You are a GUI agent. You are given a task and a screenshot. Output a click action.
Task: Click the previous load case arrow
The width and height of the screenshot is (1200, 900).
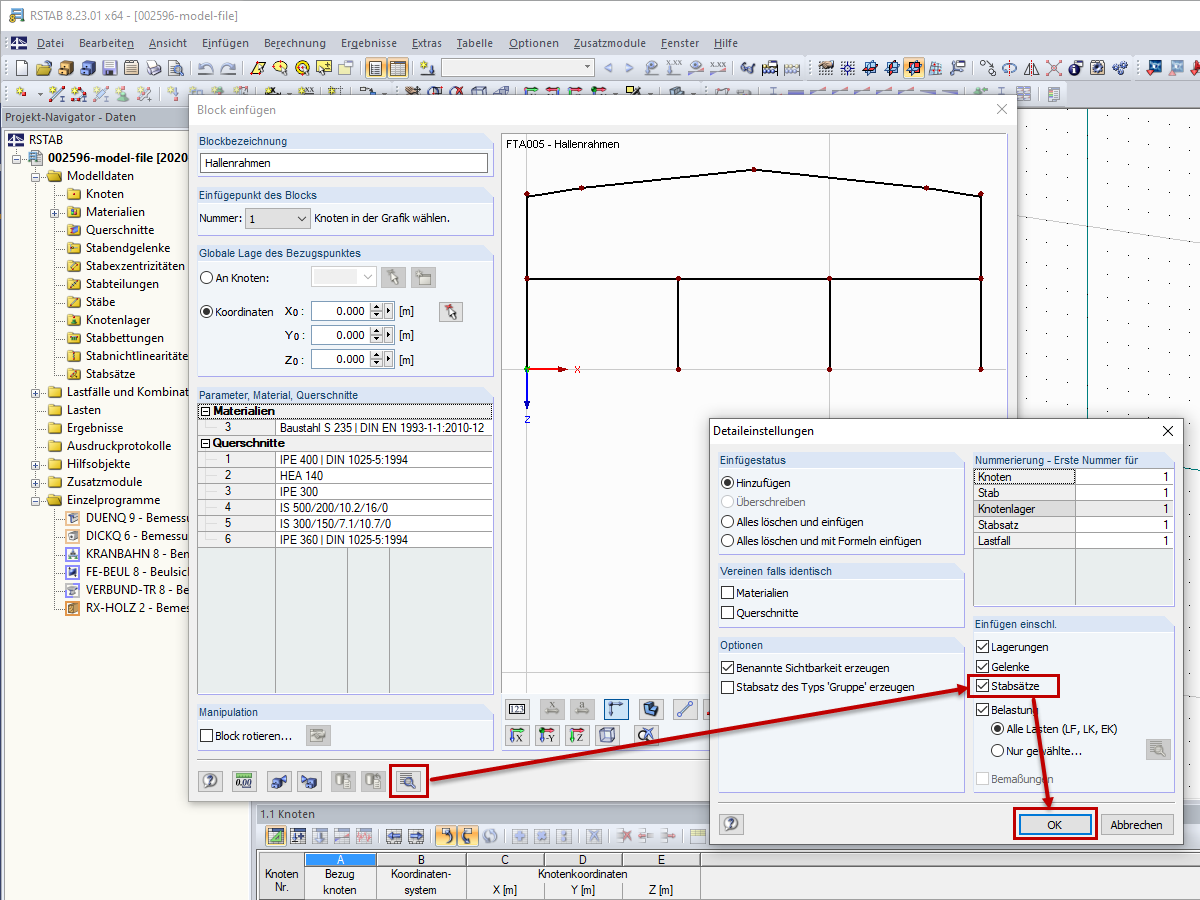[x=607, y=68]
